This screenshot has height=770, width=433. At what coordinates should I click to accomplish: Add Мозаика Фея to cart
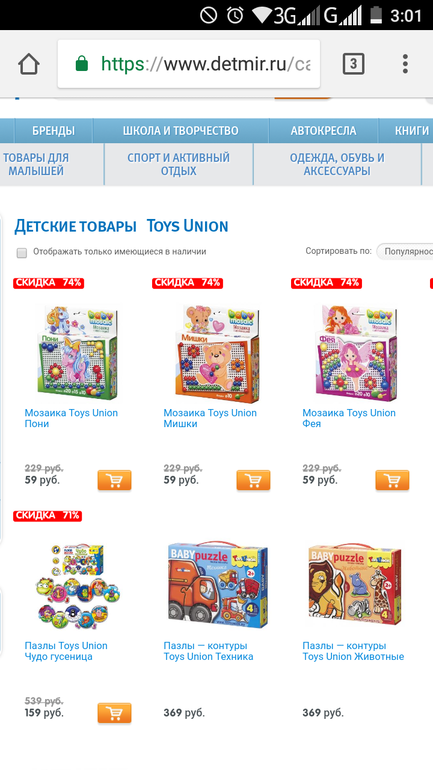coord(392,480)
